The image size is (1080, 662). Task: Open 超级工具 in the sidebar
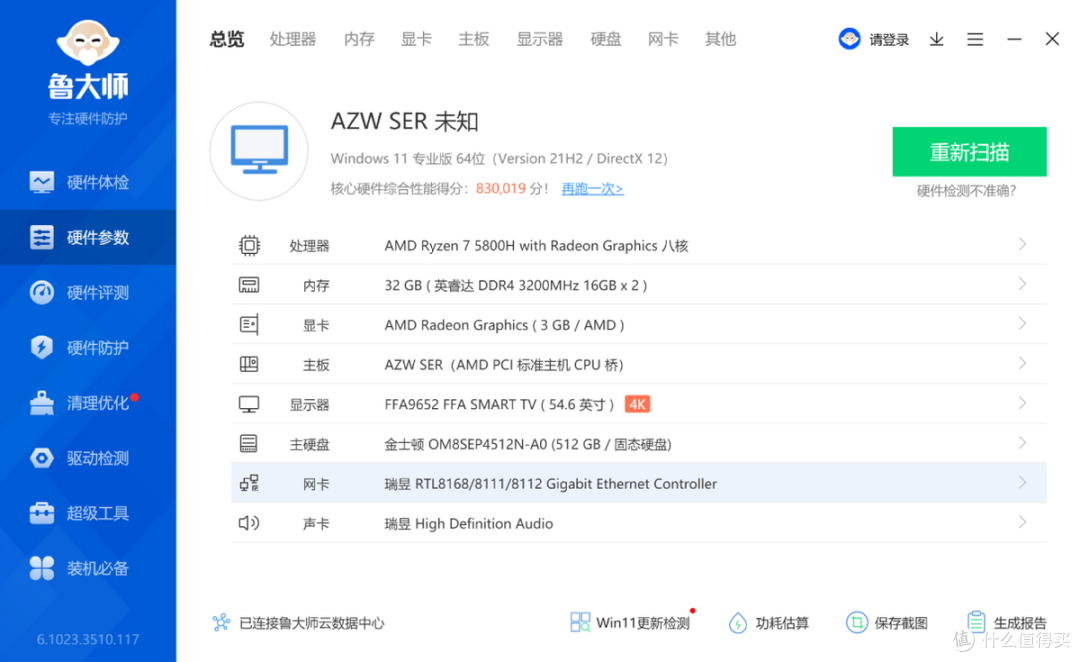click(x=88, y=513)
